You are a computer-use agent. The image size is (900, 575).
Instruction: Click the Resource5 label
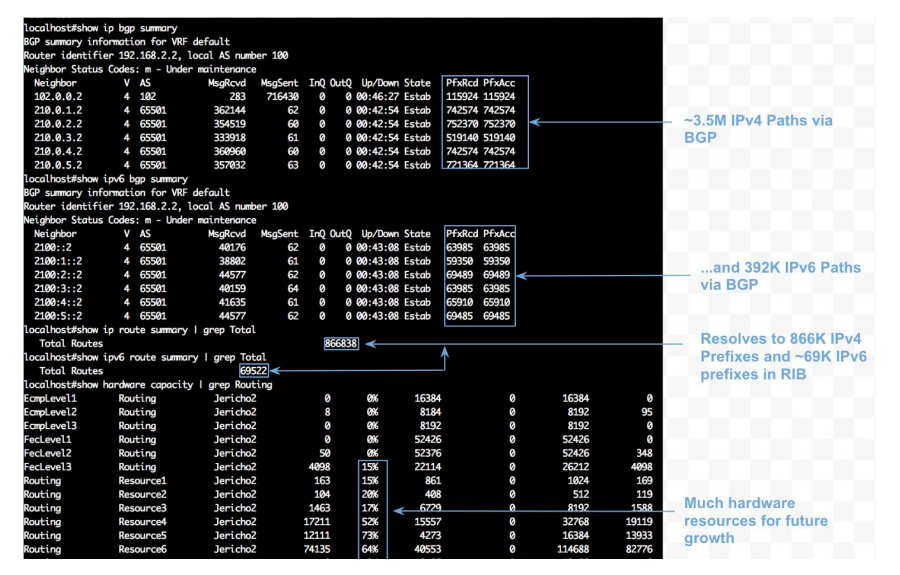tap(142, 536)
